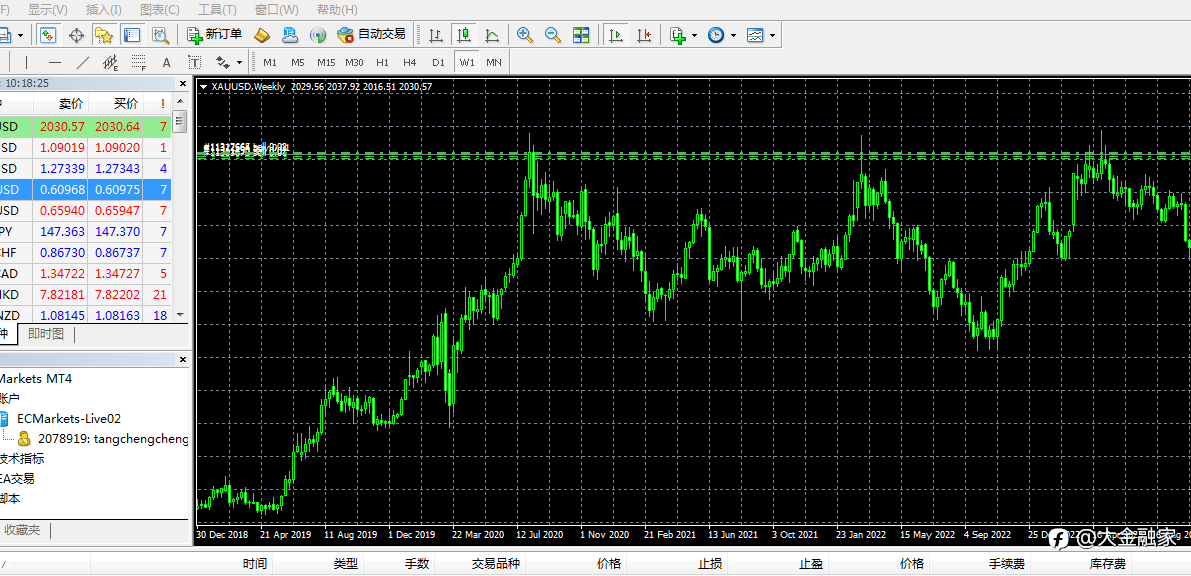This screenshot has height=576, width=1191.
Task: Open the 图表(C) menu
Action: [x=160, y=9]
